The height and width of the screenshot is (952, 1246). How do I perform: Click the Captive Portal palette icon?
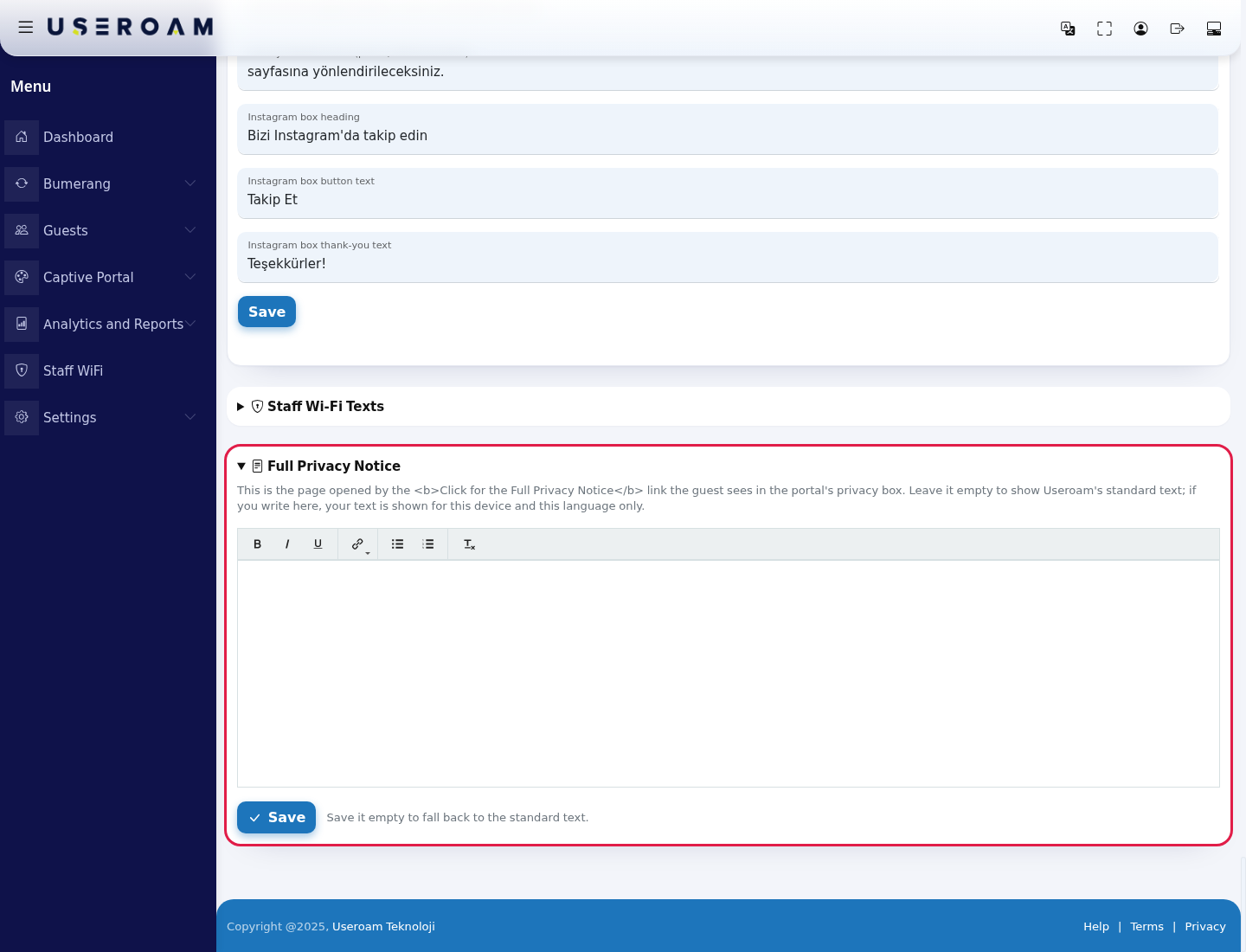pos(22,277)
